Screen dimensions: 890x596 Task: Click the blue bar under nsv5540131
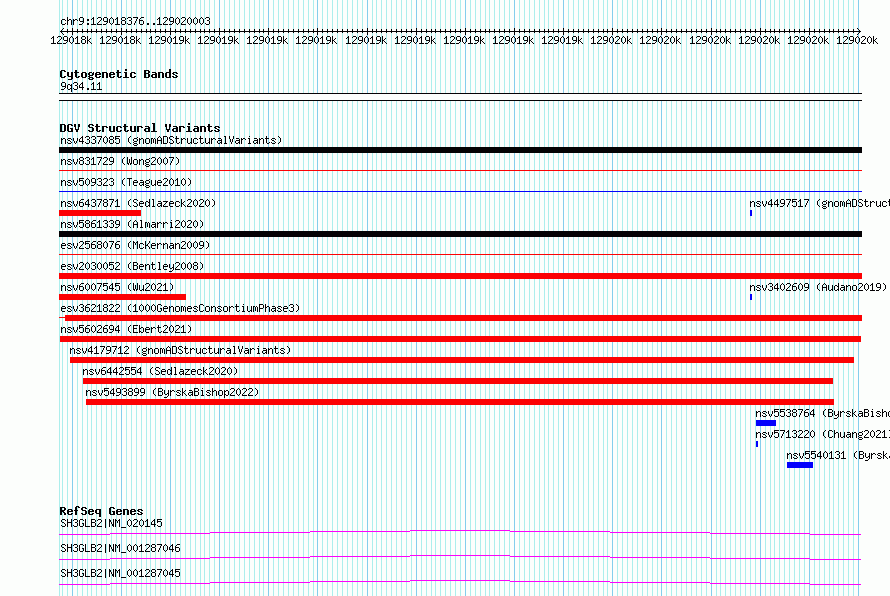[800, 465]
